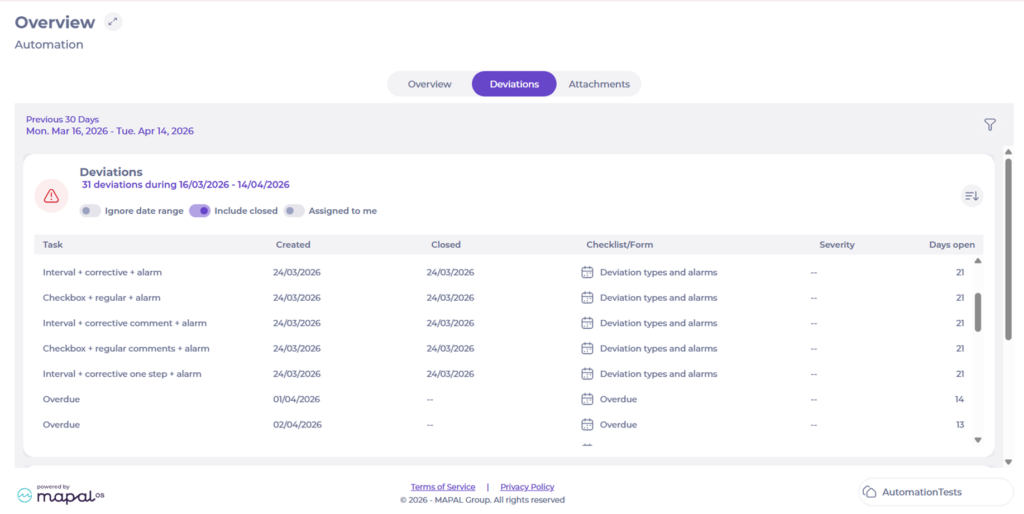
Task: Click the MAPAL OS logo
Action: point(61,494)
